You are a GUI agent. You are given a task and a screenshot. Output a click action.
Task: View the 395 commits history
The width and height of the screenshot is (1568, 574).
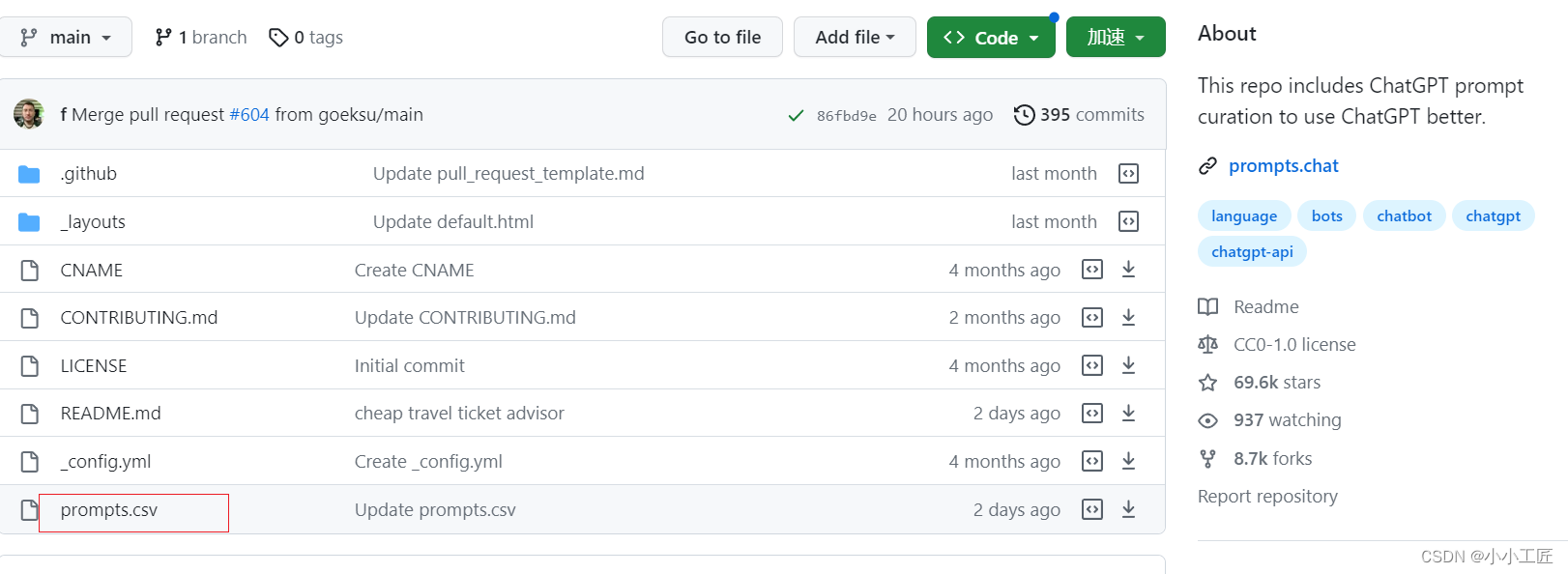pyautogui.click(x=1079, y=115)
